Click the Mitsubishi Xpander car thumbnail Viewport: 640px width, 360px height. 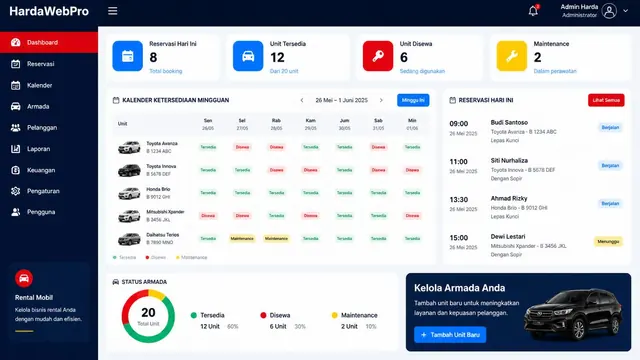point(129,216)
